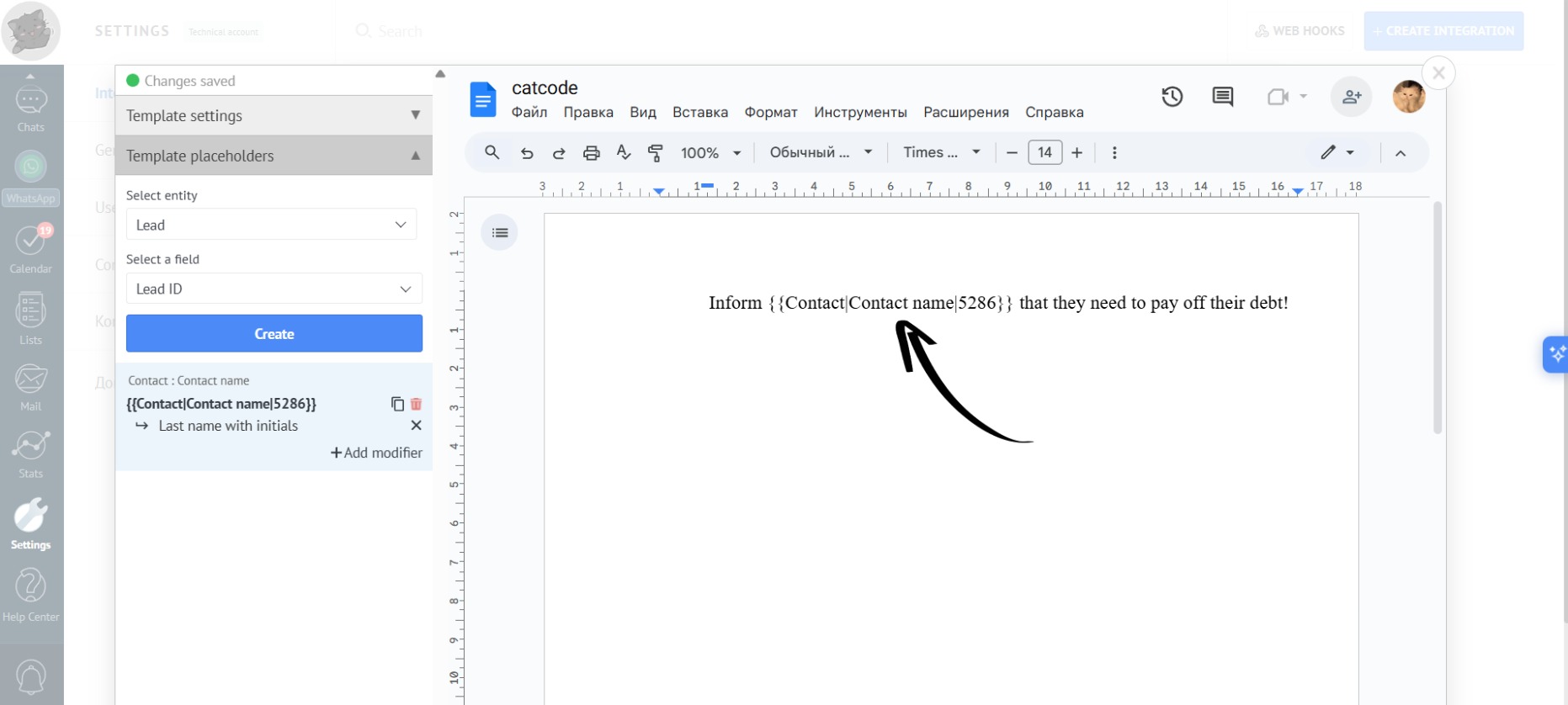This screenshot has width=1568, height=705.
Task: Open the Вставка menu
Action: [x=699, y=113]
